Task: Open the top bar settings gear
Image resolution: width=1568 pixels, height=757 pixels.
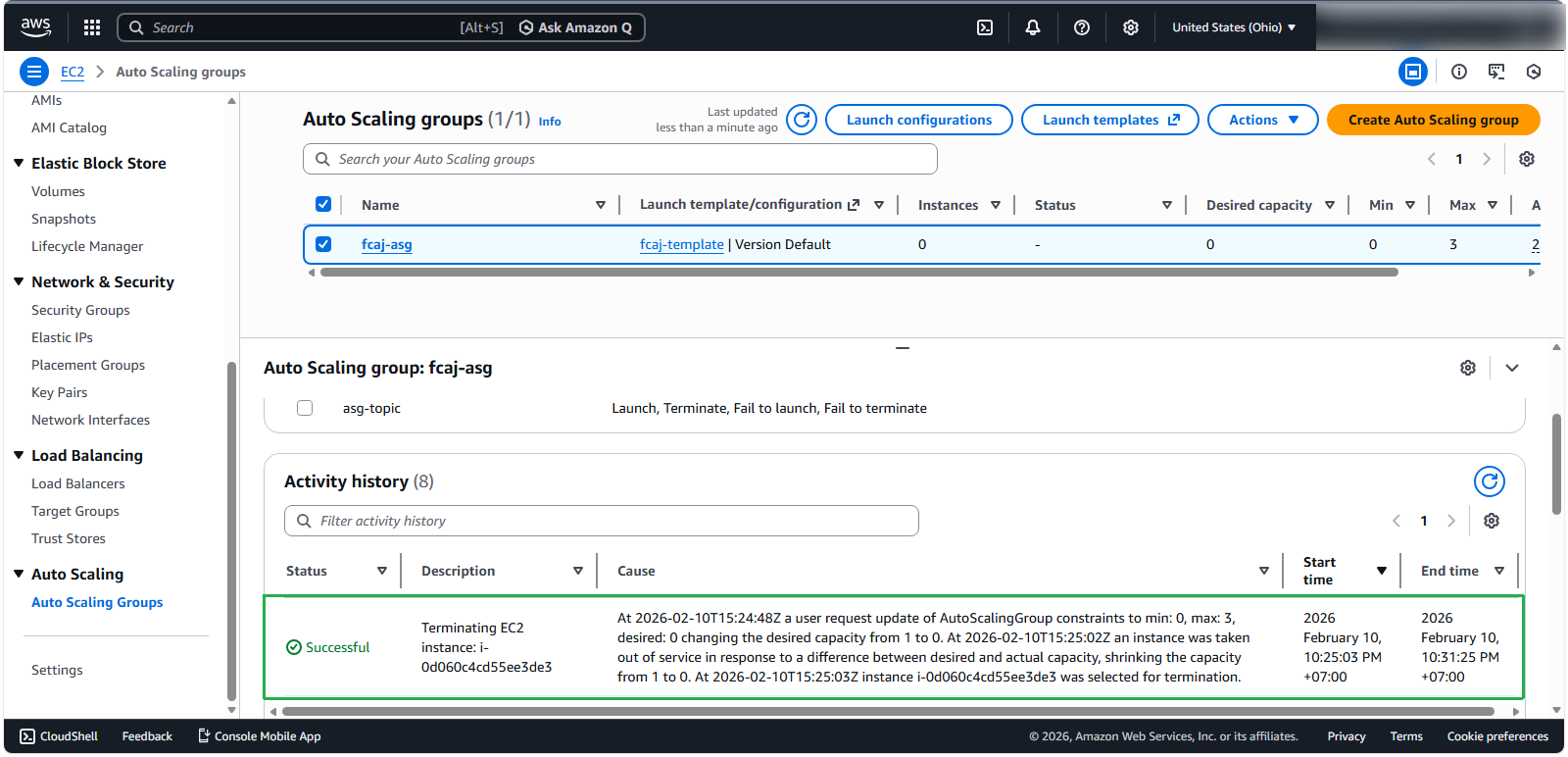Action: pos(1131,27)
